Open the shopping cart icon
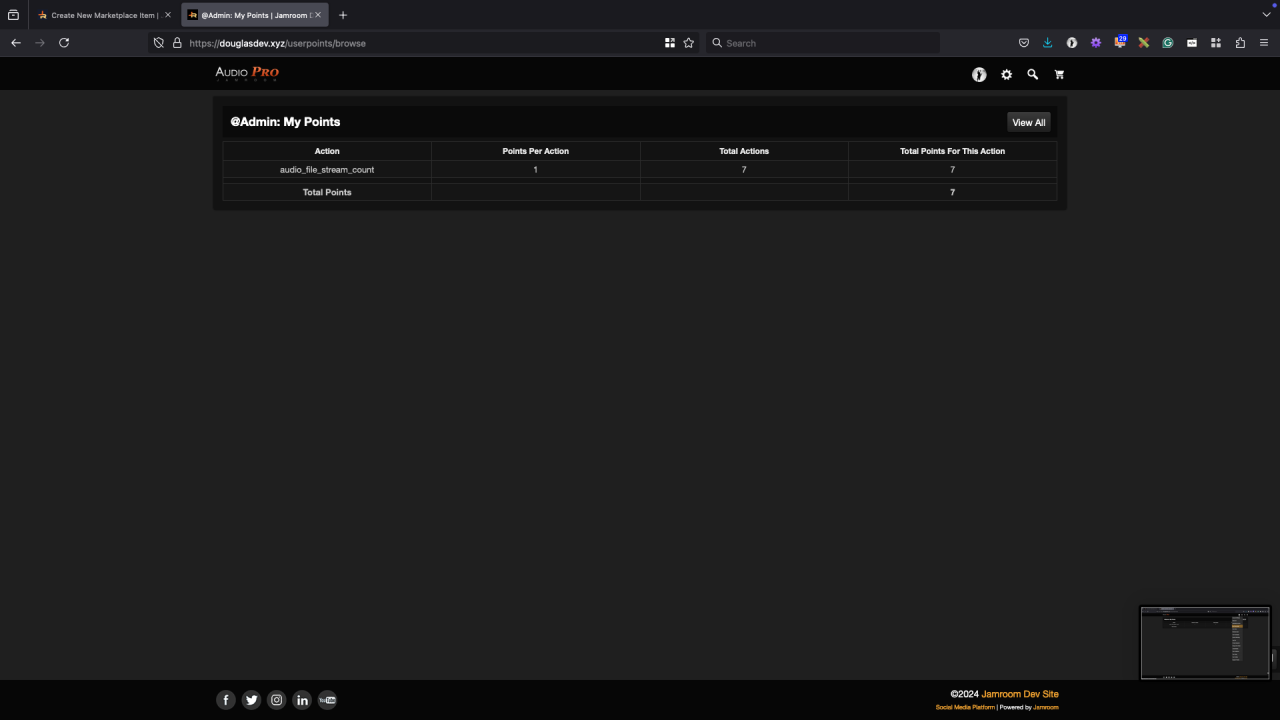1280x720 pixels. point(1059,75)
